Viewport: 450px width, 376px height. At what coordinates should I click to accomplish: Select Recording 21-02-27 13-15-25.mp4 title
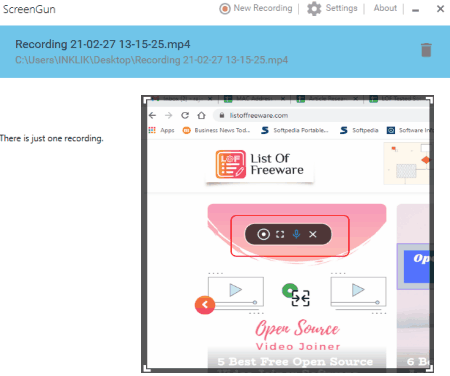(103, 44)
